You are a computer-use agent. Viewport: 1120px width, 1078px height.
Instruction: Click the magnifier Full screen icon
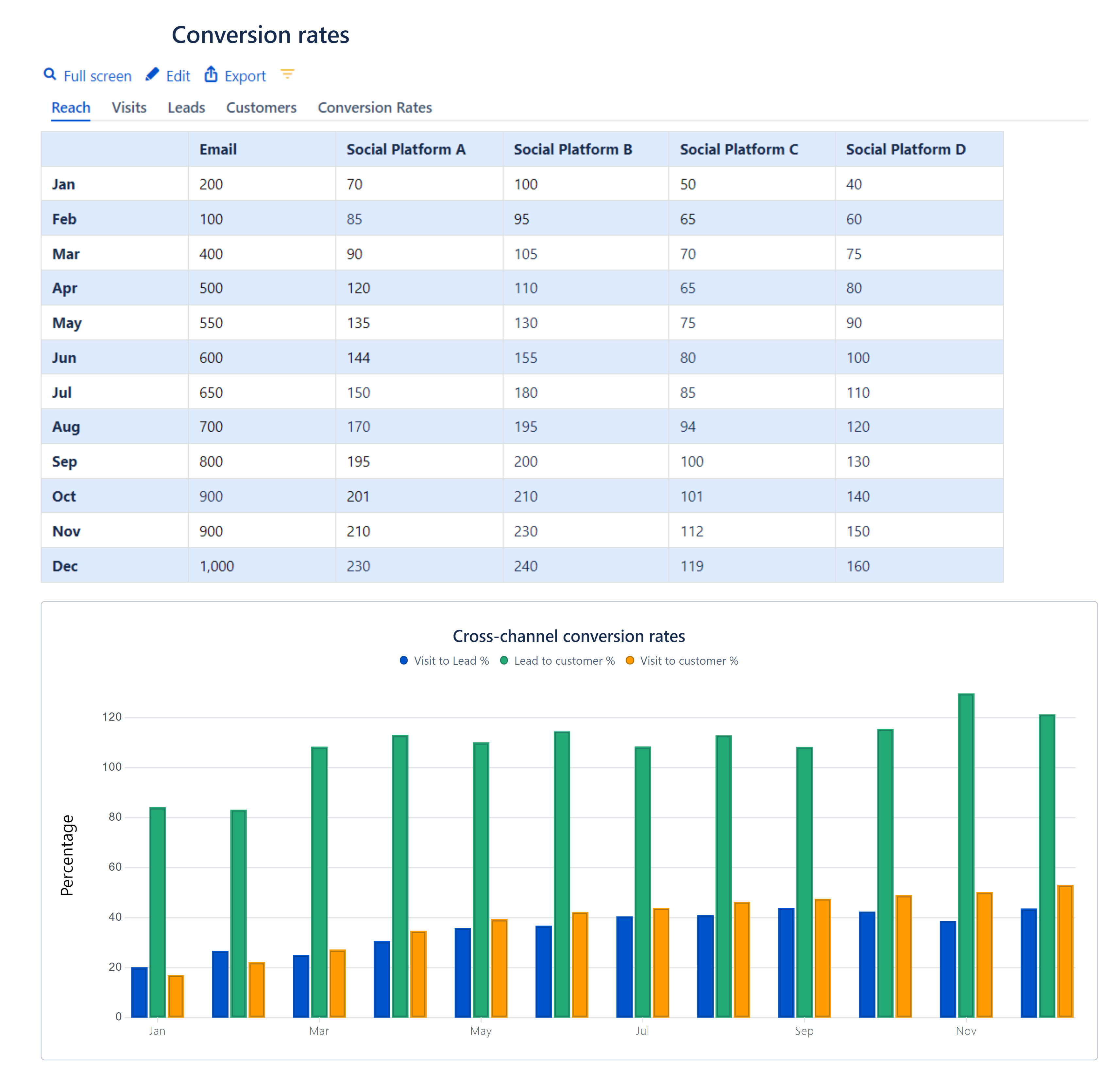(x=50, y=75)
